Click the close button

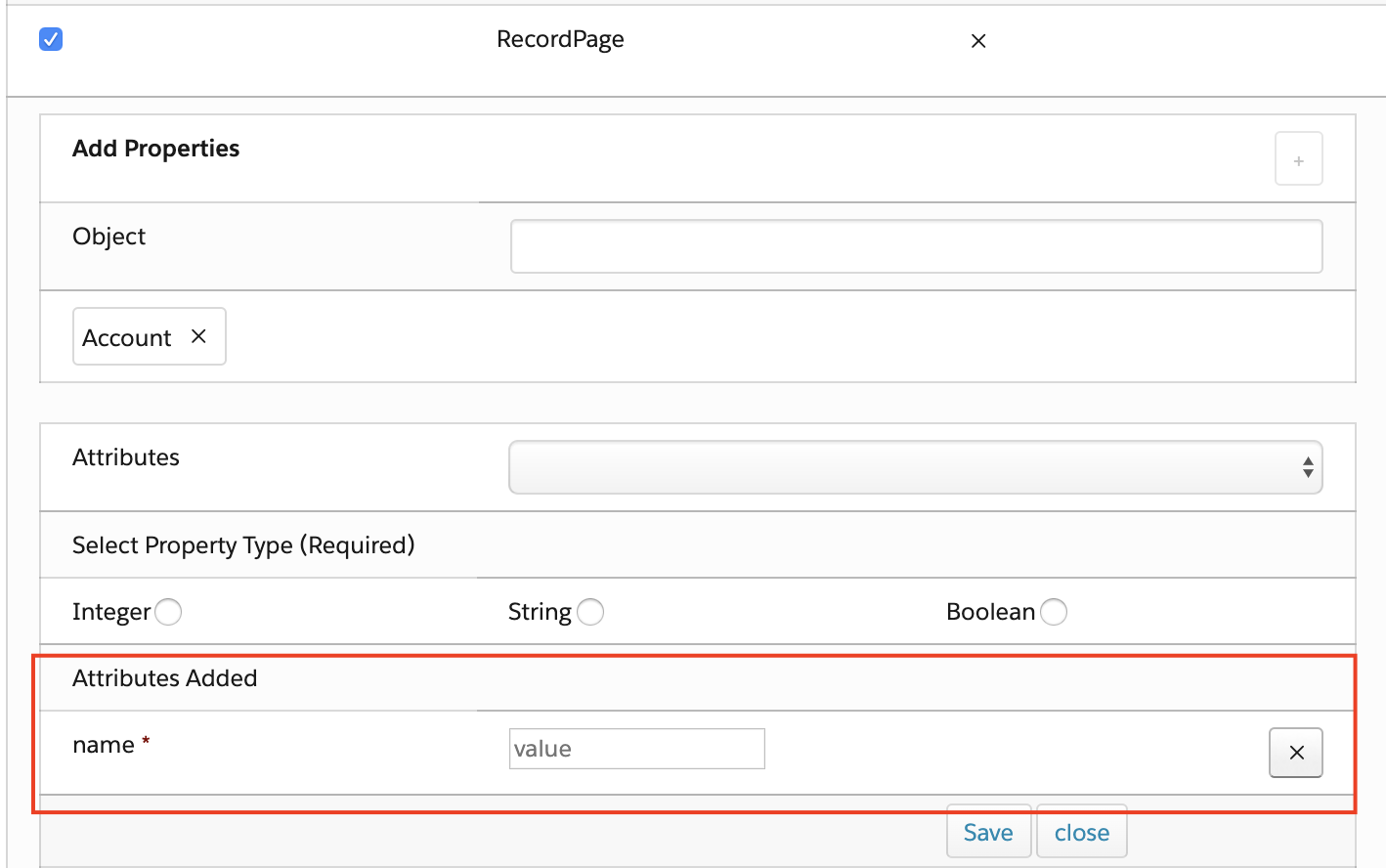coord(1082,832)
